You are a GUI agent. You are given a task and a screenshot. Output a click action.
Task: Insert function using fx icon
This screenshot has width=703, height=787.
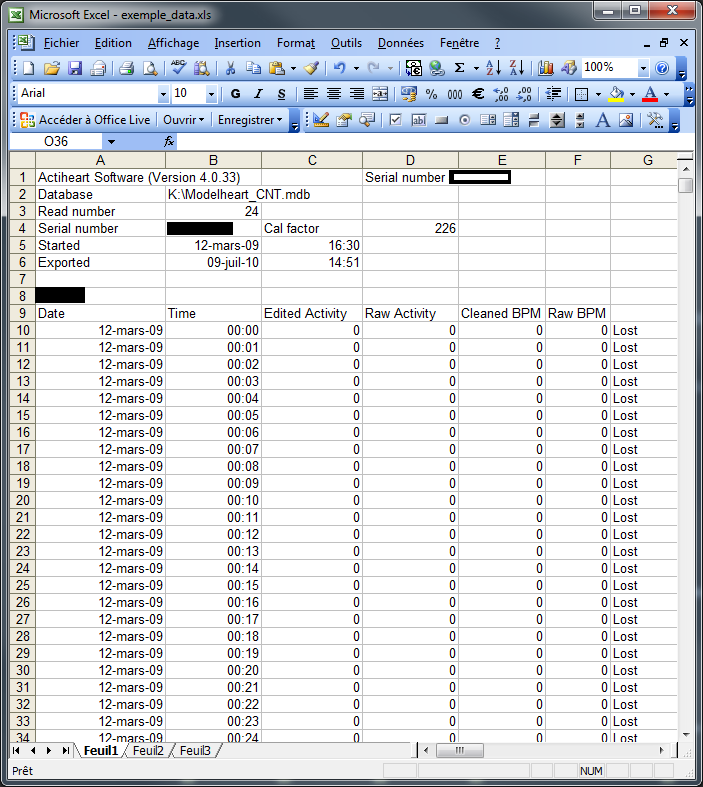(169, 142)
